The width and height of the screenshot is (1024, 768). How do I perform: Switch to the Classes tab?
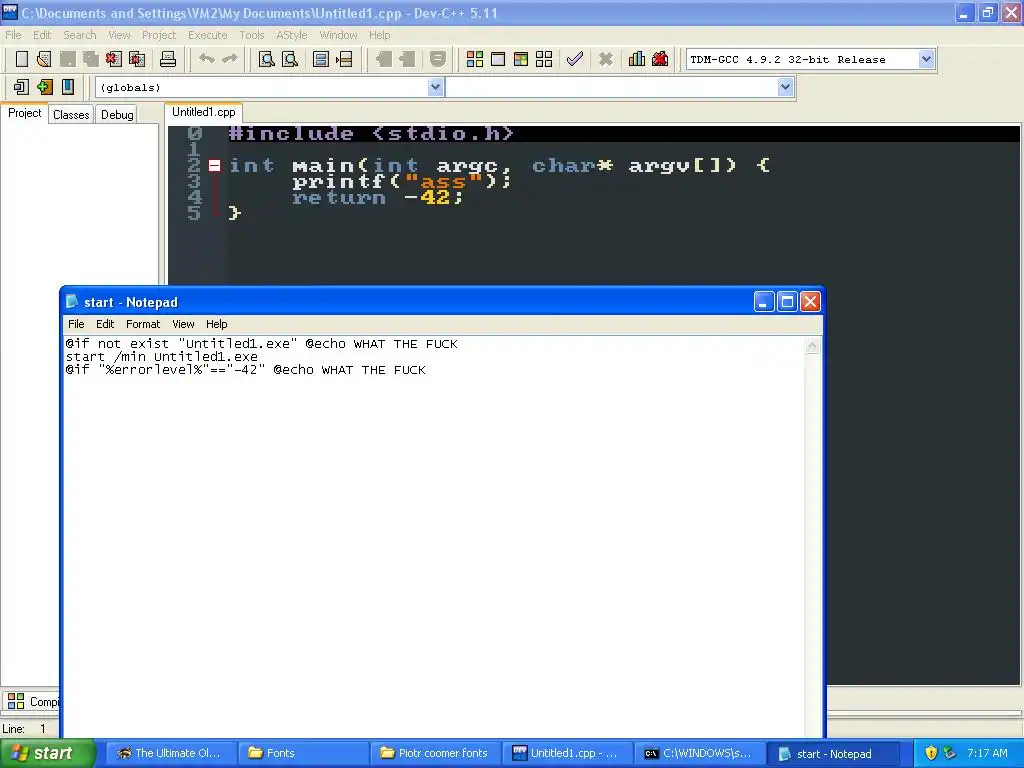71,115
